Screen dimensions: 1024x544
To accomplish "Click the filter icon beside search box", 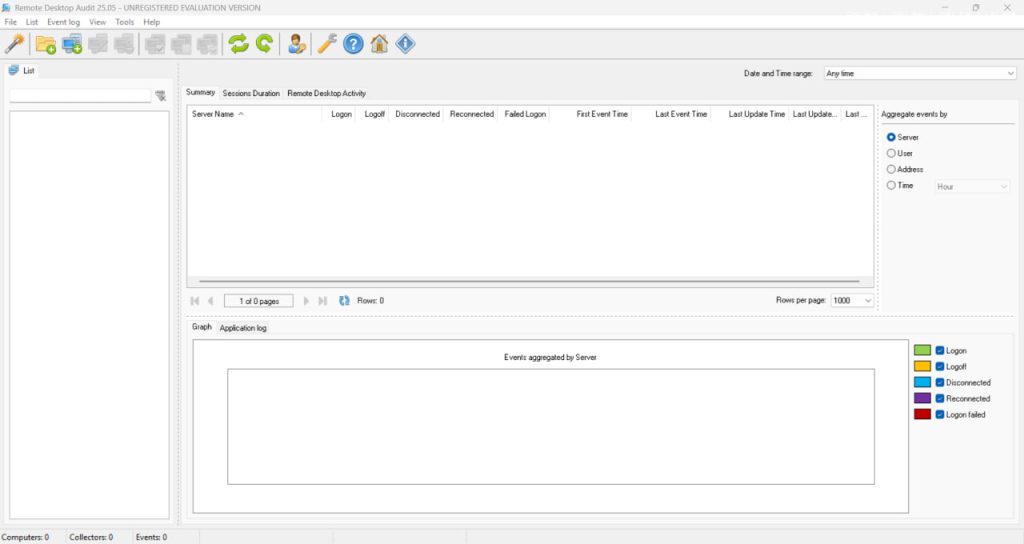I will (161, 96).
